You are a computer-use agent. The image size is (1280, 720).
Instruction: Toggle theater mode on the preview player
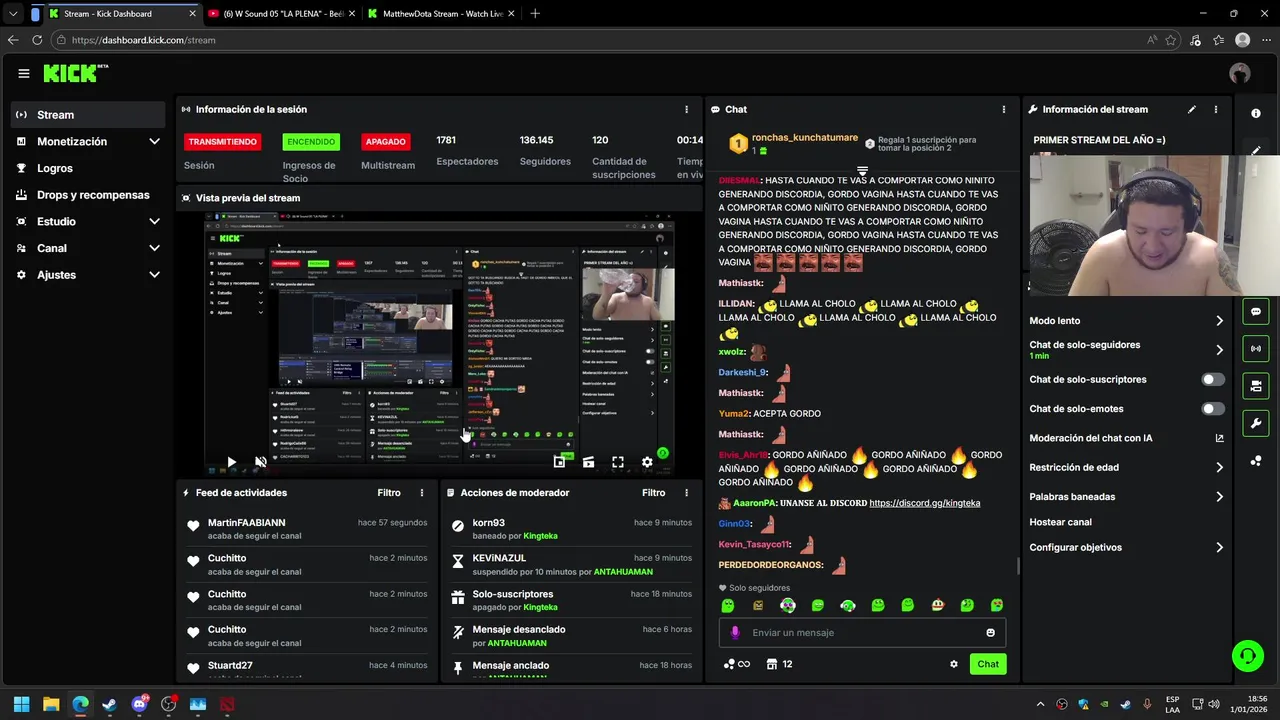click(x=588, y=462)
